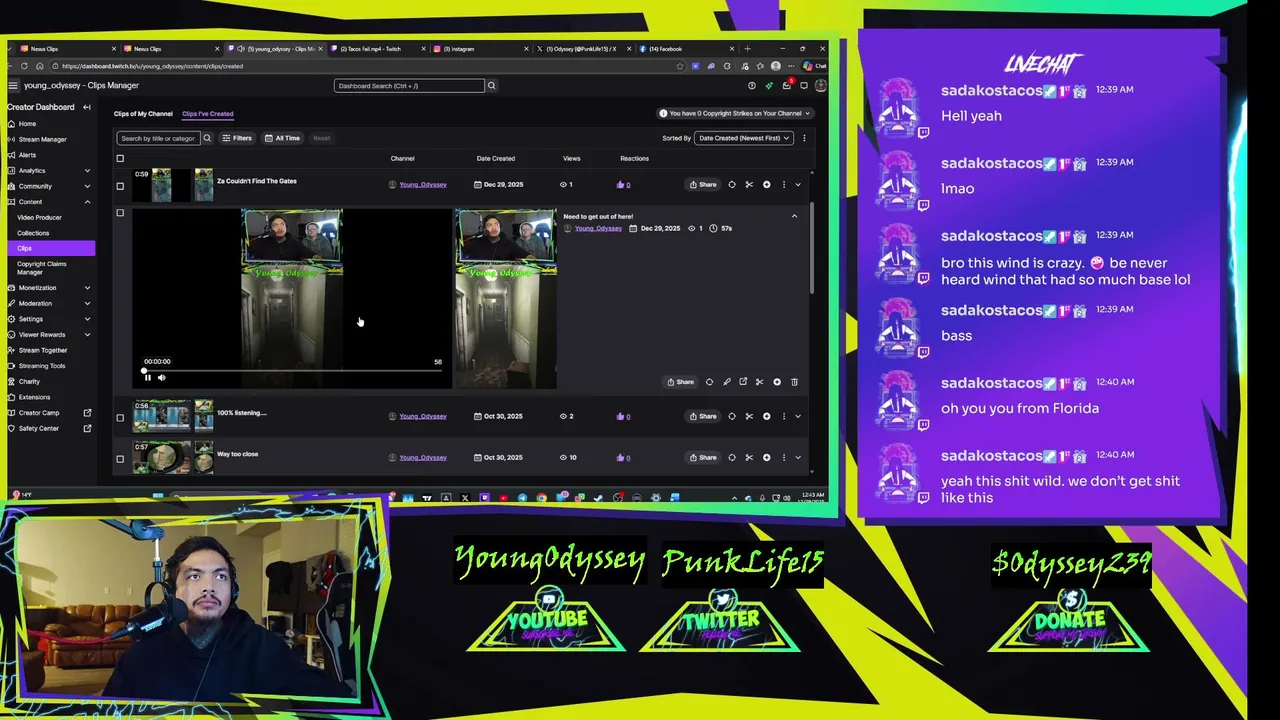Open the hamburger menu beside young_odyssey

click(13, 86)
